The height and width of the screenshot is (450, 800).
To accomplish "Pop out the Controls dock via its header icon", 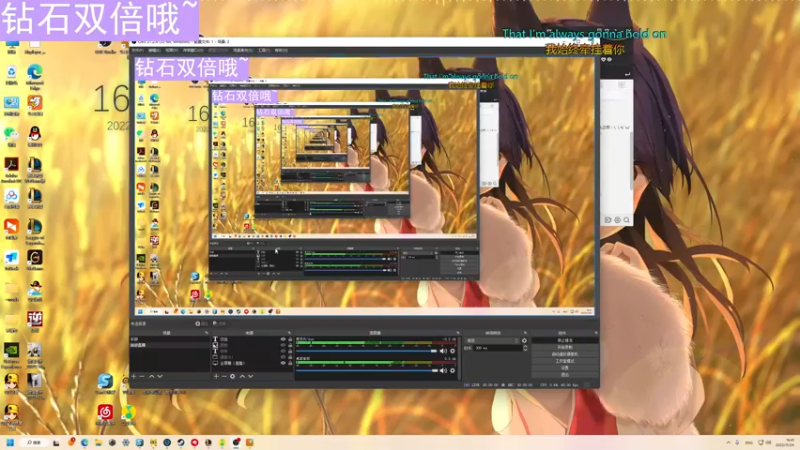I will [x=596, y=333].
